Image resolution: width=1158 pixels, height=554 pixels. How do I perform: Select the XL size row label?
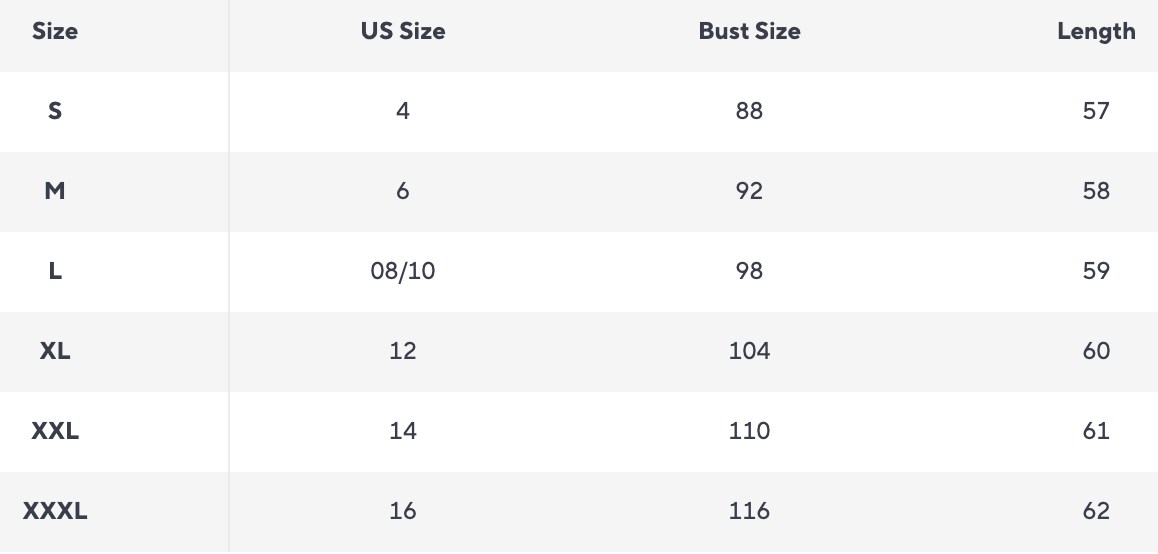(55, 351)
